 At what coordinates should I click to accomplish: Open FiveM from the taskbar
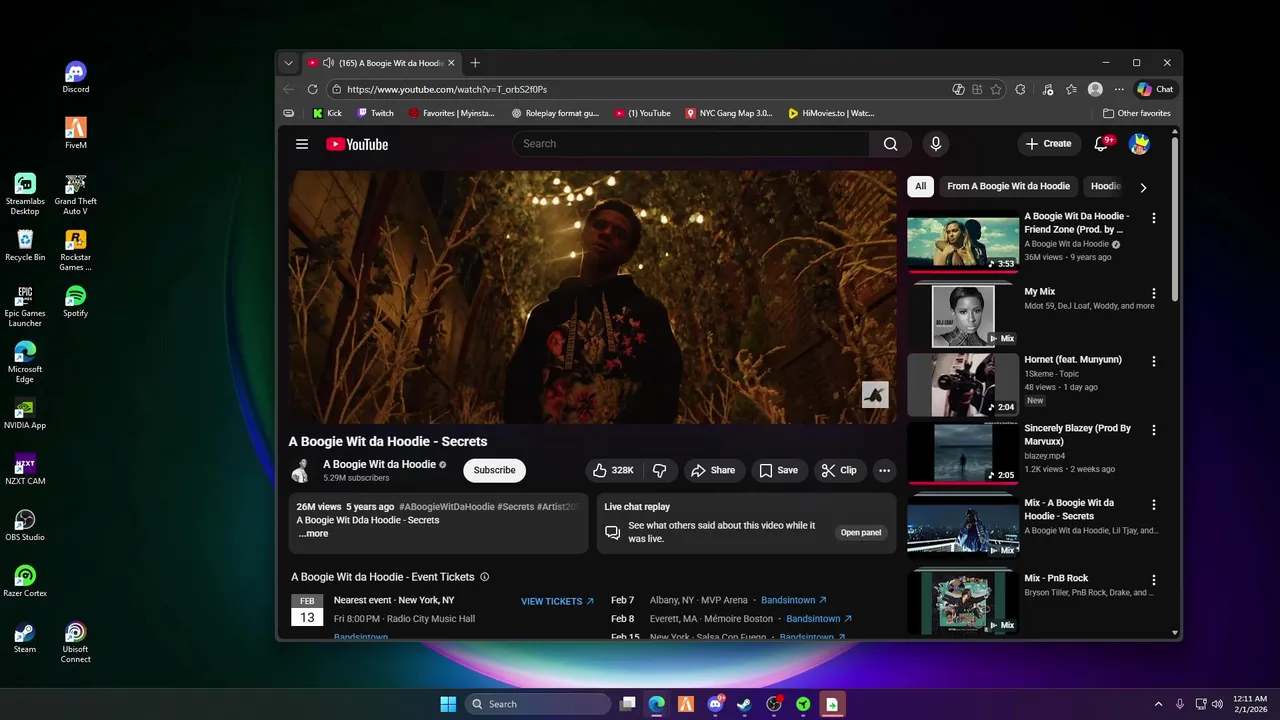(x=686, y=704)
